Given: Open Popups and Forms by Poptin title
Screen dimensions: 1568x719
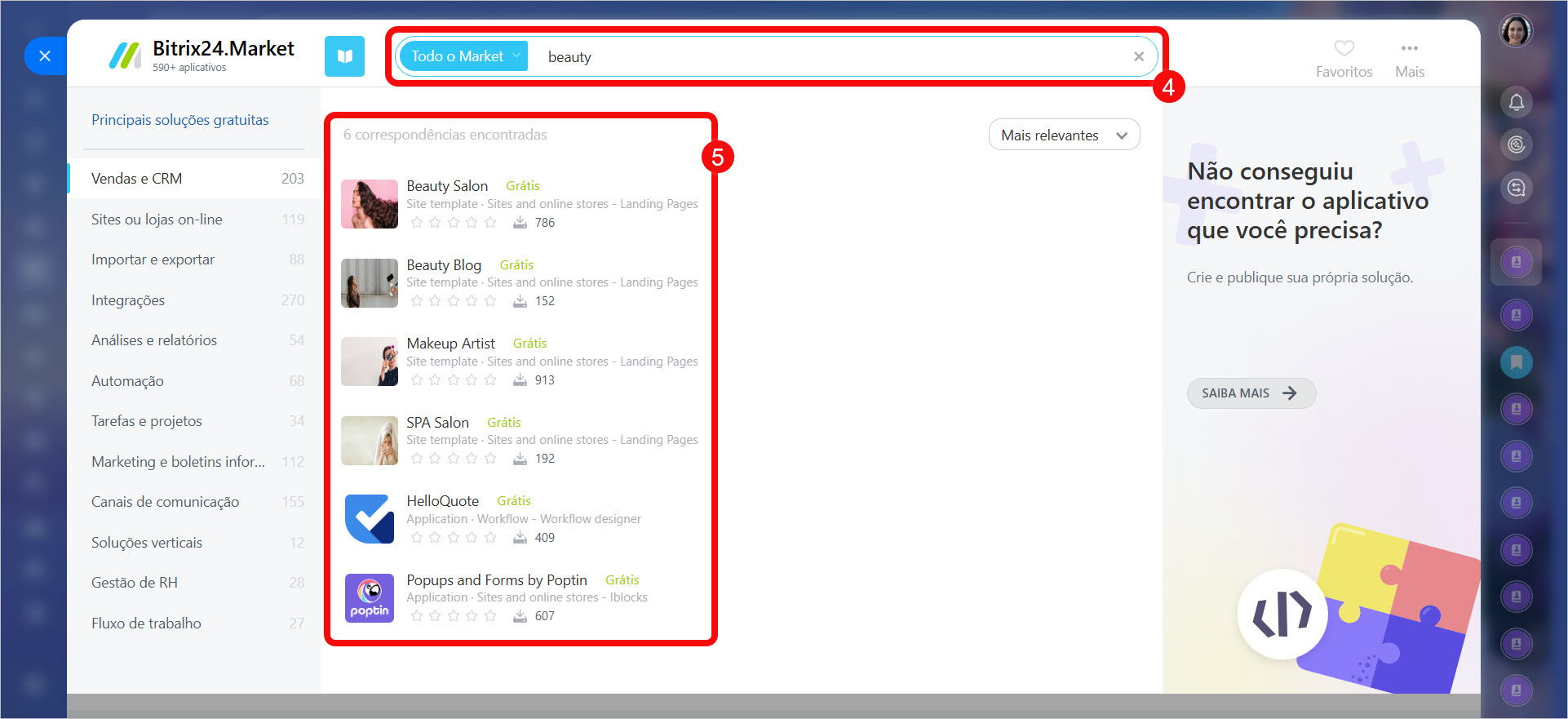Looking at the screenshot, I should point(497,580).
